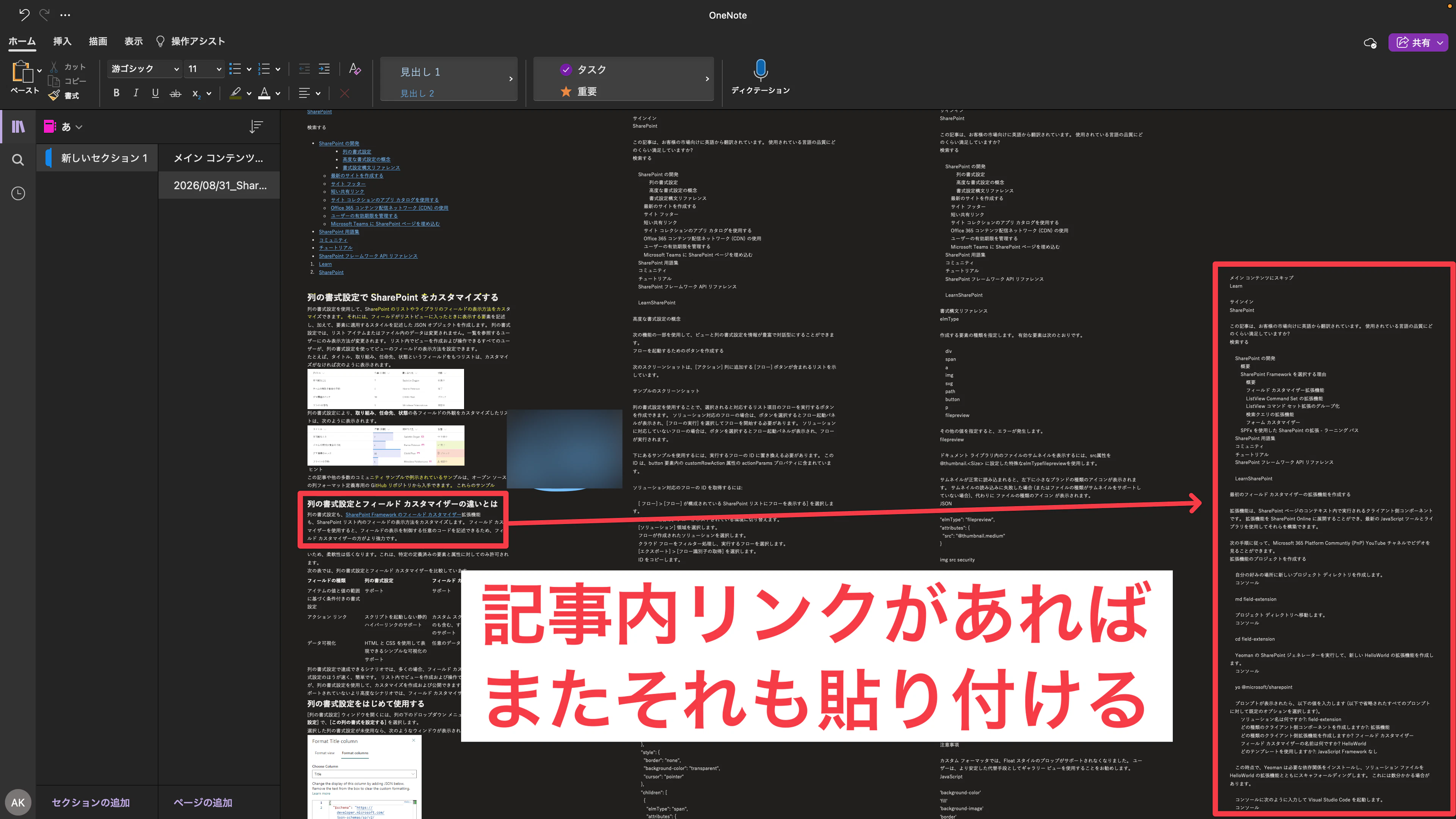1456x819 pixels.
Task: Clear formatting with the eraser A icon
Action: click(x=355, y=69)
